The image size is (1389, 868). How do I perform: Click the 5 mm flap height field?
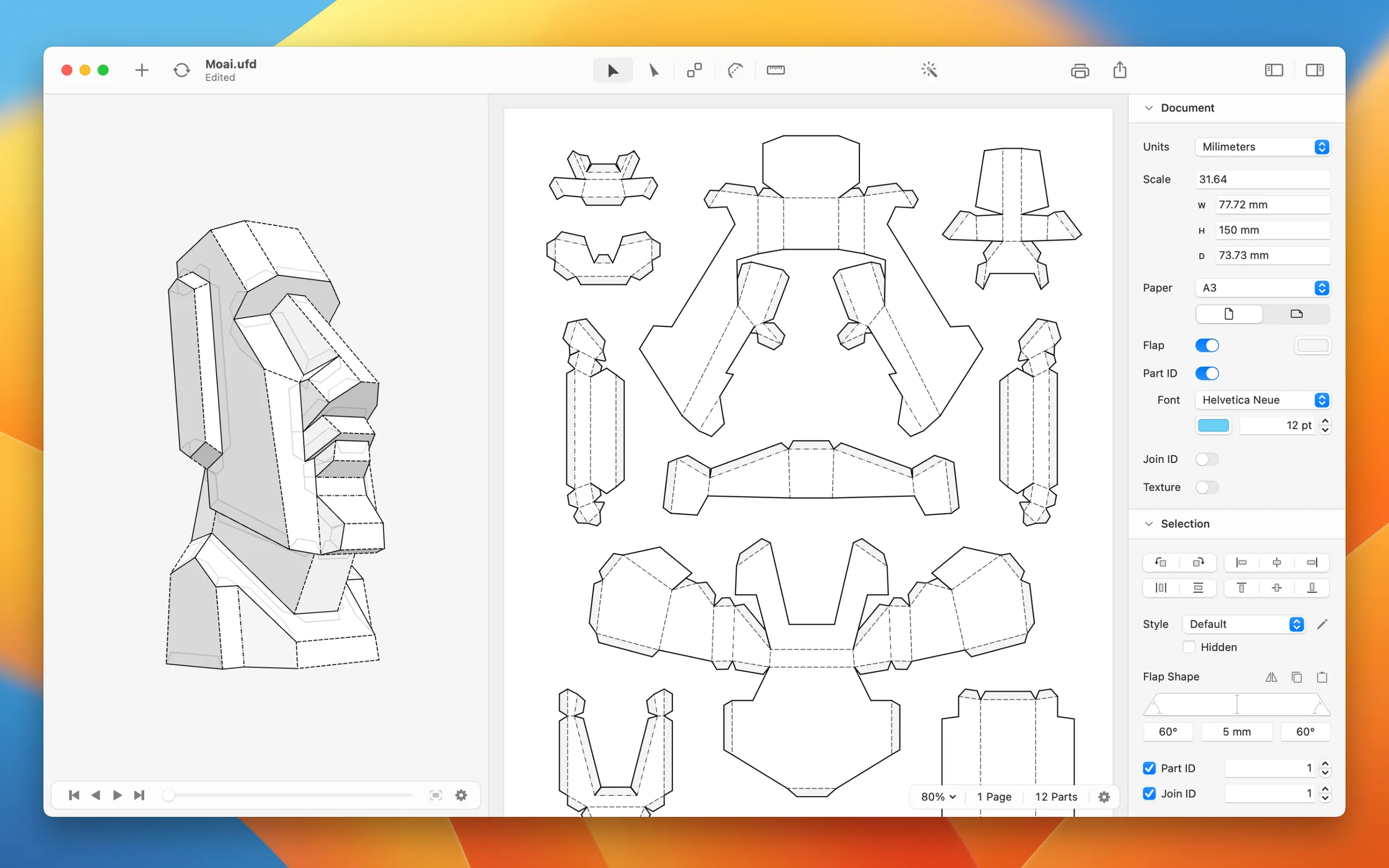pyautogui.click(x=1237, y=731)
